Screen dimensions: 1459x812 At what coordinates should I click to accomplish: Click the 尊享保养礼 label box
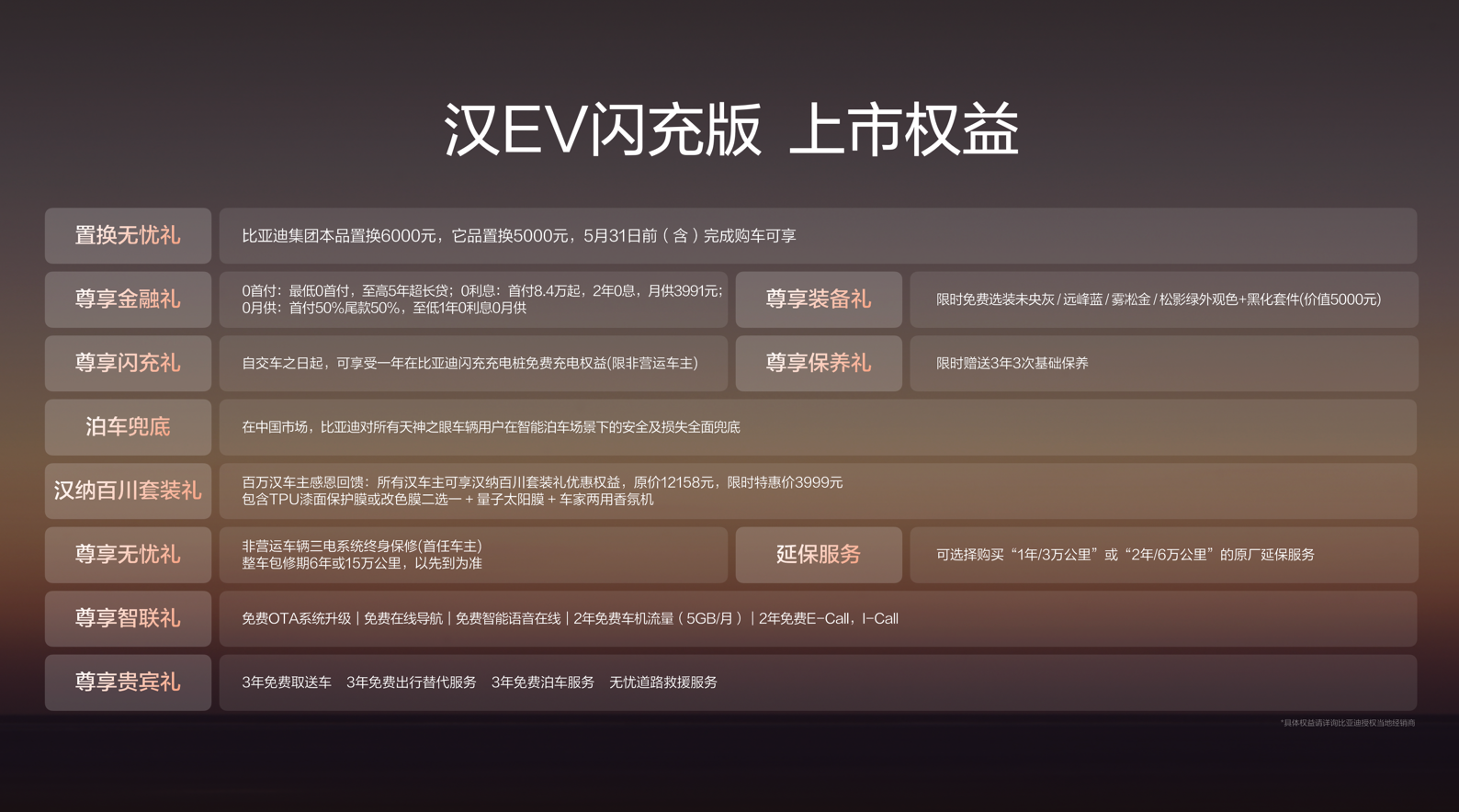pyautogui.click(x=818, y=364)
